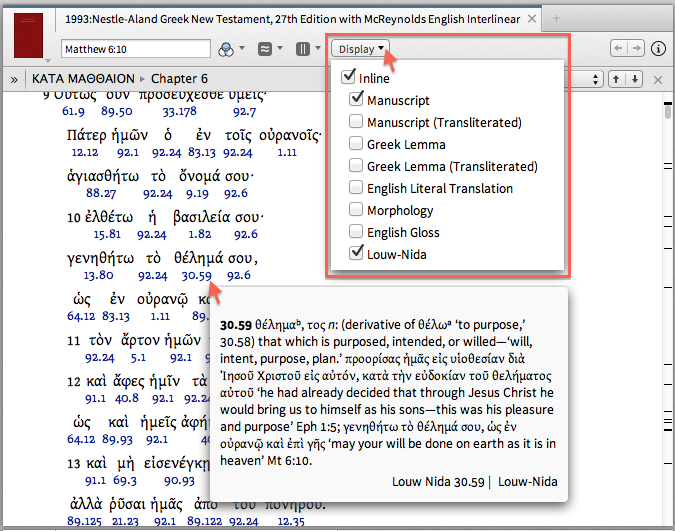Image resolution: width=675 pixels, height=531 pixels.
Task: Toggle the Inline checkbox
Action: click(348, 76)
